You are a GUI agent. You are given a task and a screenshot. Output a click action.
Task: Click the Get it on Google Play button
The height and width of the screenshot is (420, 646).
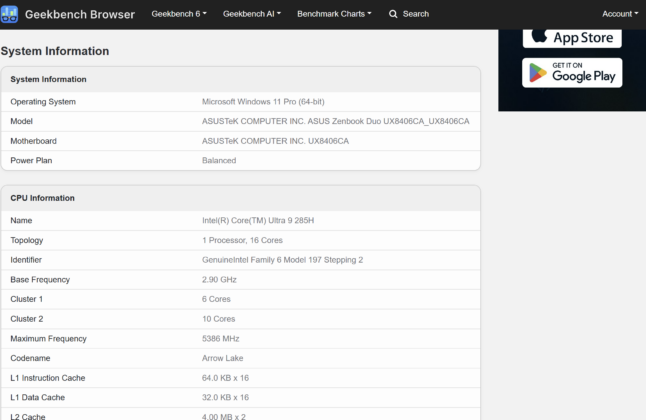coord(572,73)
